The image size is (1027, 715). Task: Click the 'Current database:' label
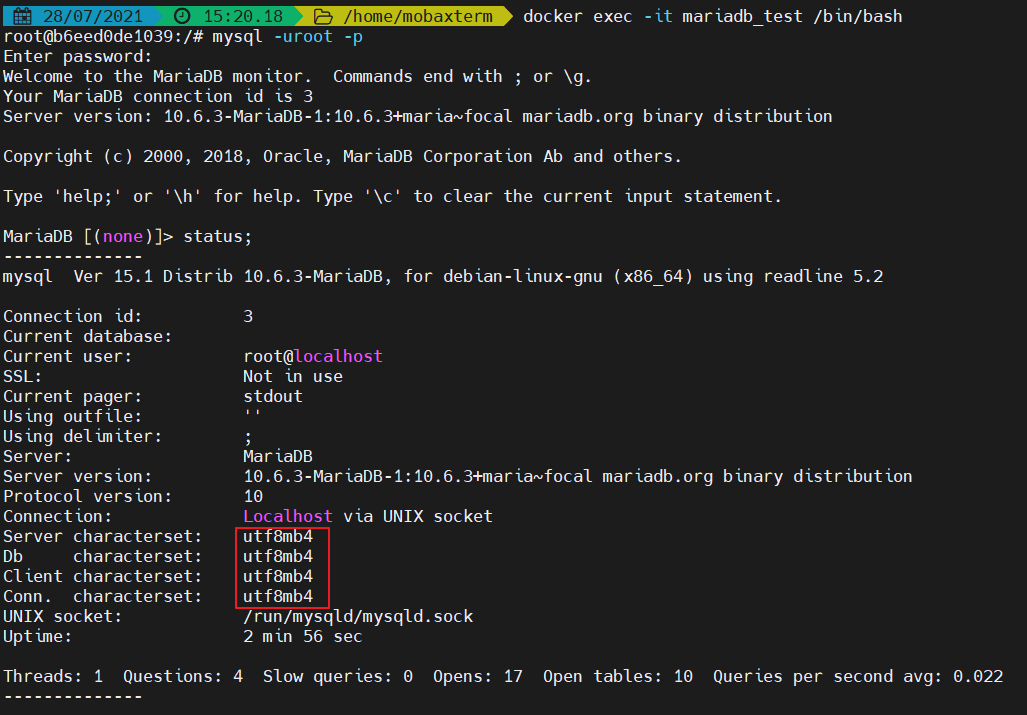click(x=87, y=337)
